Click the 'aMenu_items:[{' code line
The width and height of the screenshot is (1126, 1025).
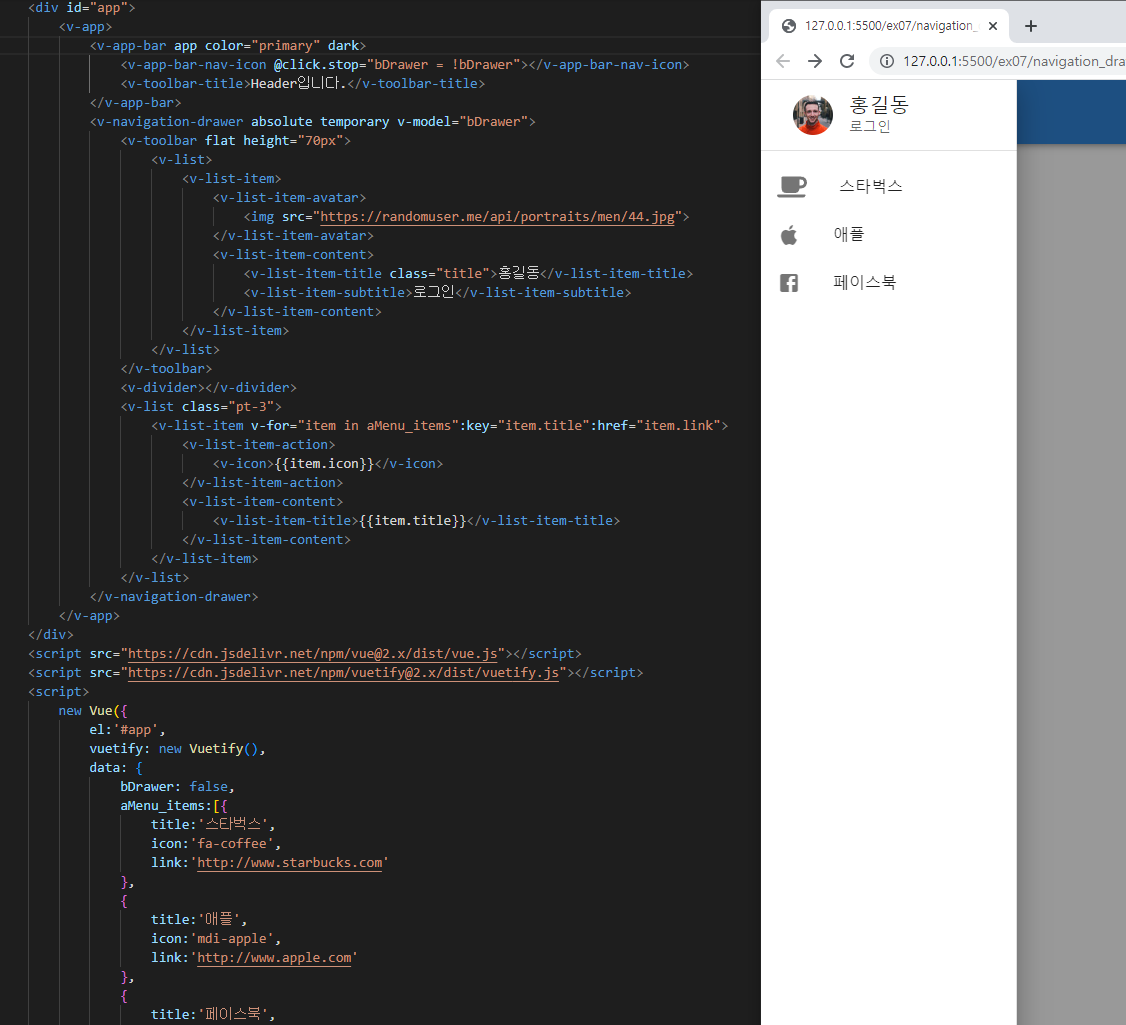click(174, 806)
